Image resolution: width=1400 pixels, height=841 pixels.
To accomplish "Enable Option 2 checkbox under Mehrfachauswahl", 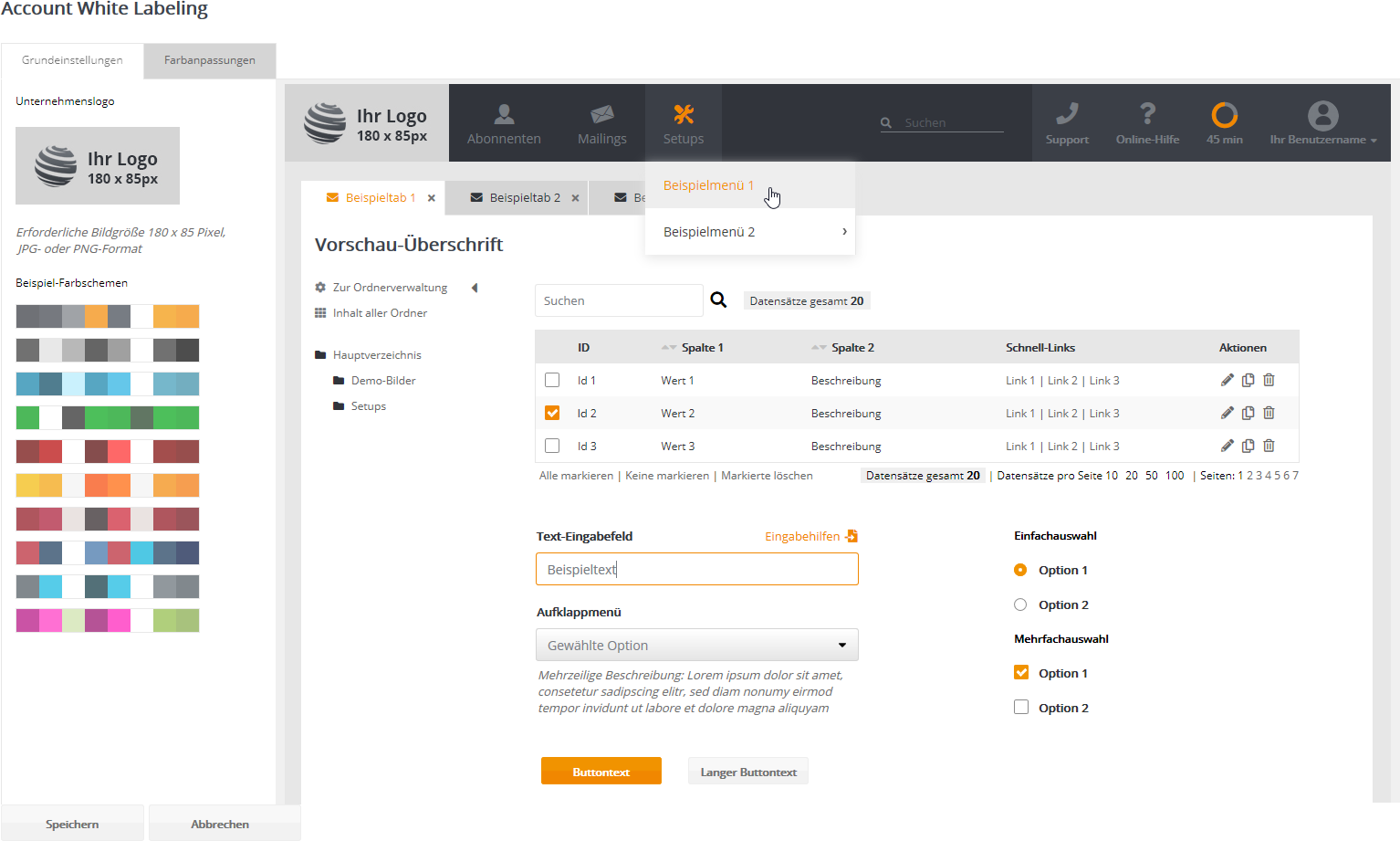I will point(1021,707).
